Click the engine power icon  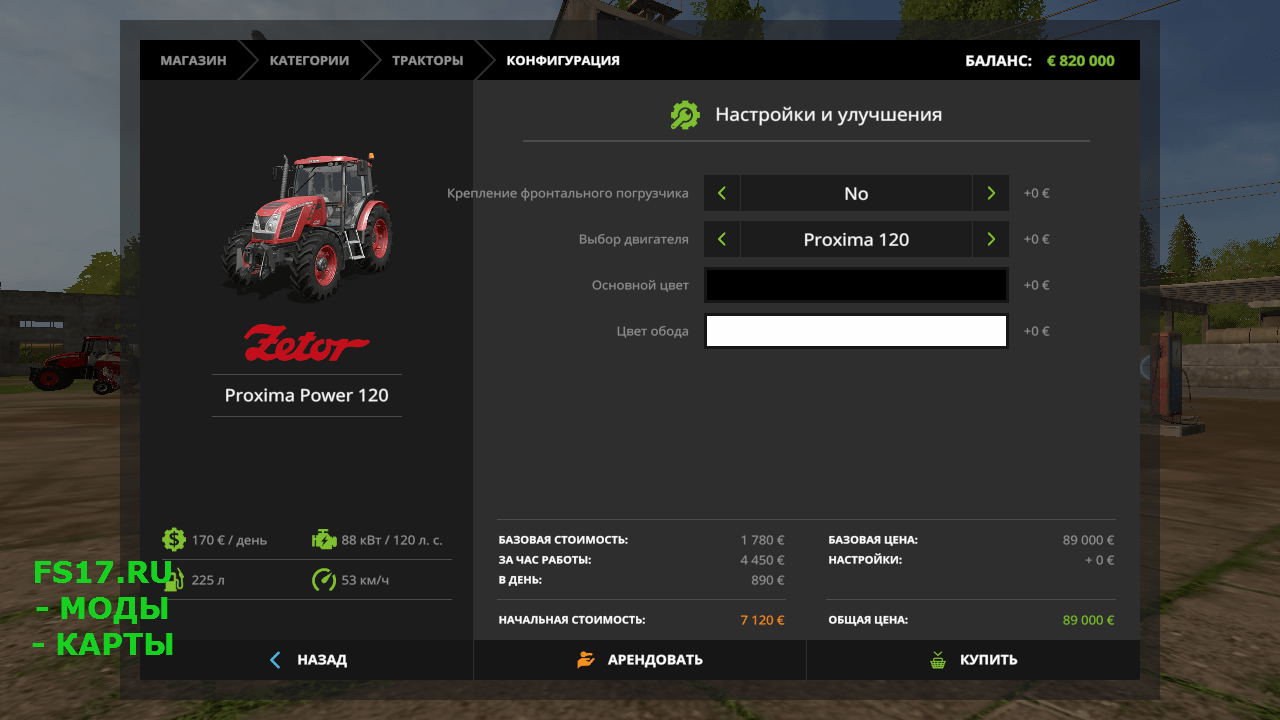pyautogui.click(x=324, y=540)
